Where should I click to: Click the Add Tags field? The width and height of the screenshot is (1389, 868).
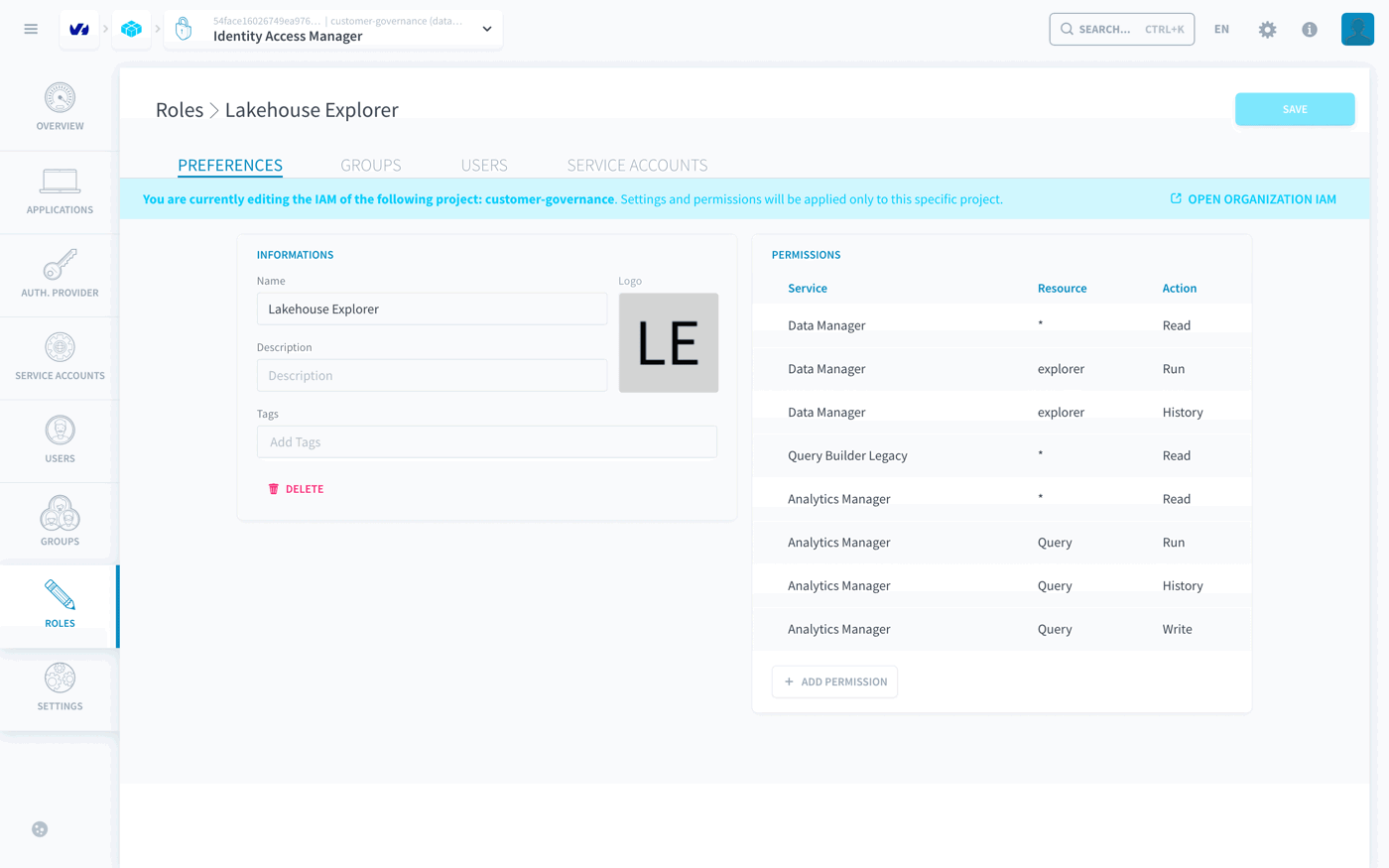487,441
